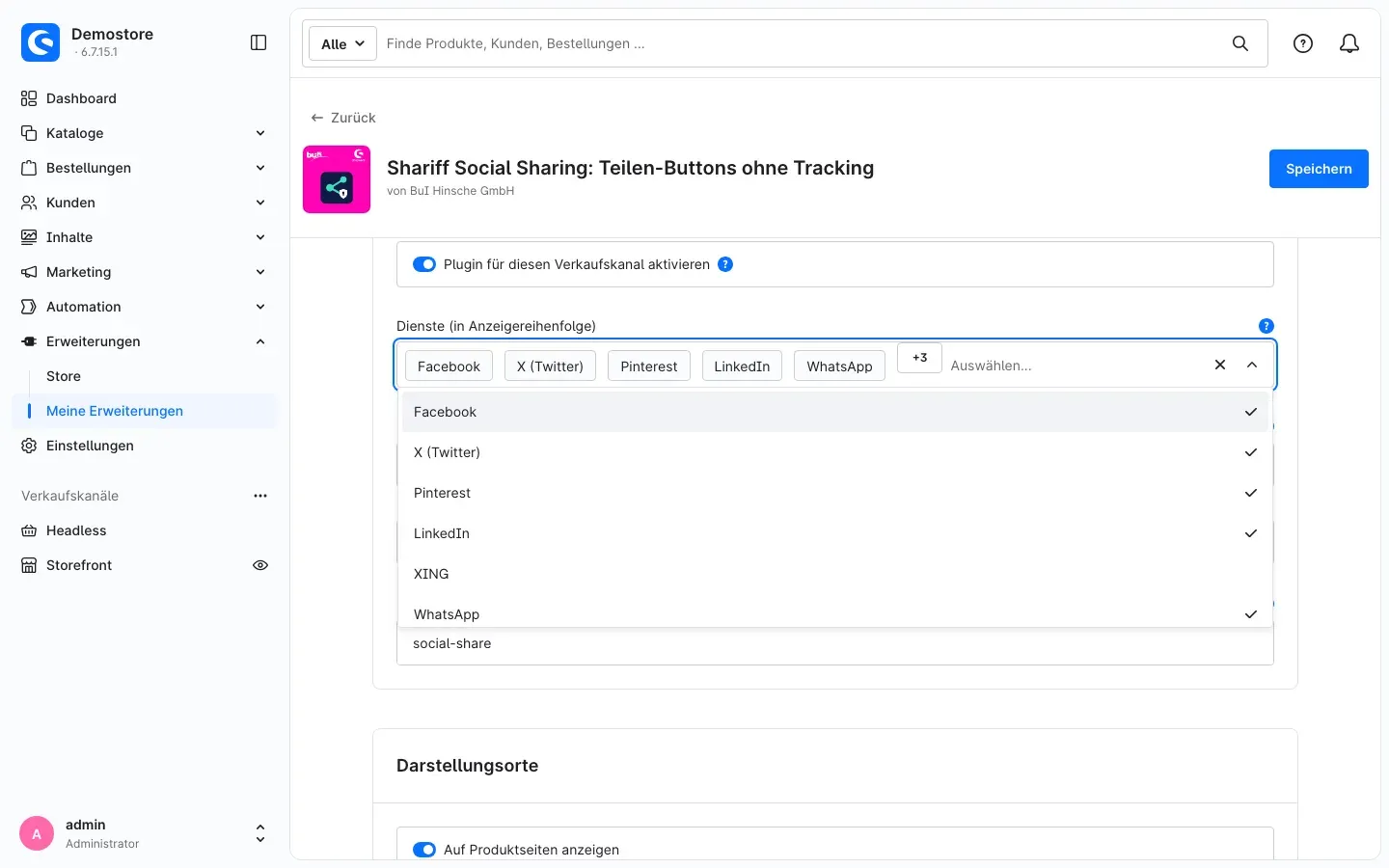Viewport: 1389px width, 868px height.
Task: Toggle Auf Produktseiten anzeigen switch
Action: [424, 850]
